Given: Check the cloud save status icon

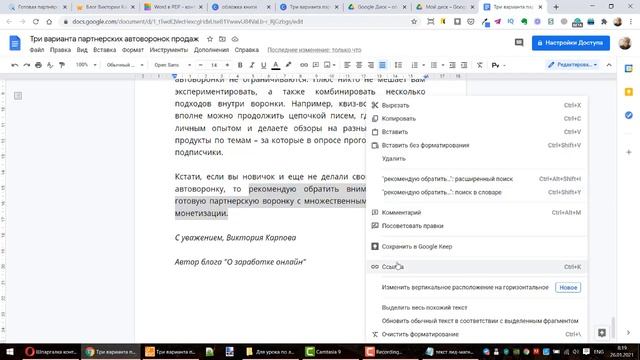Looking at the screenshot, I should pos(235,39).
